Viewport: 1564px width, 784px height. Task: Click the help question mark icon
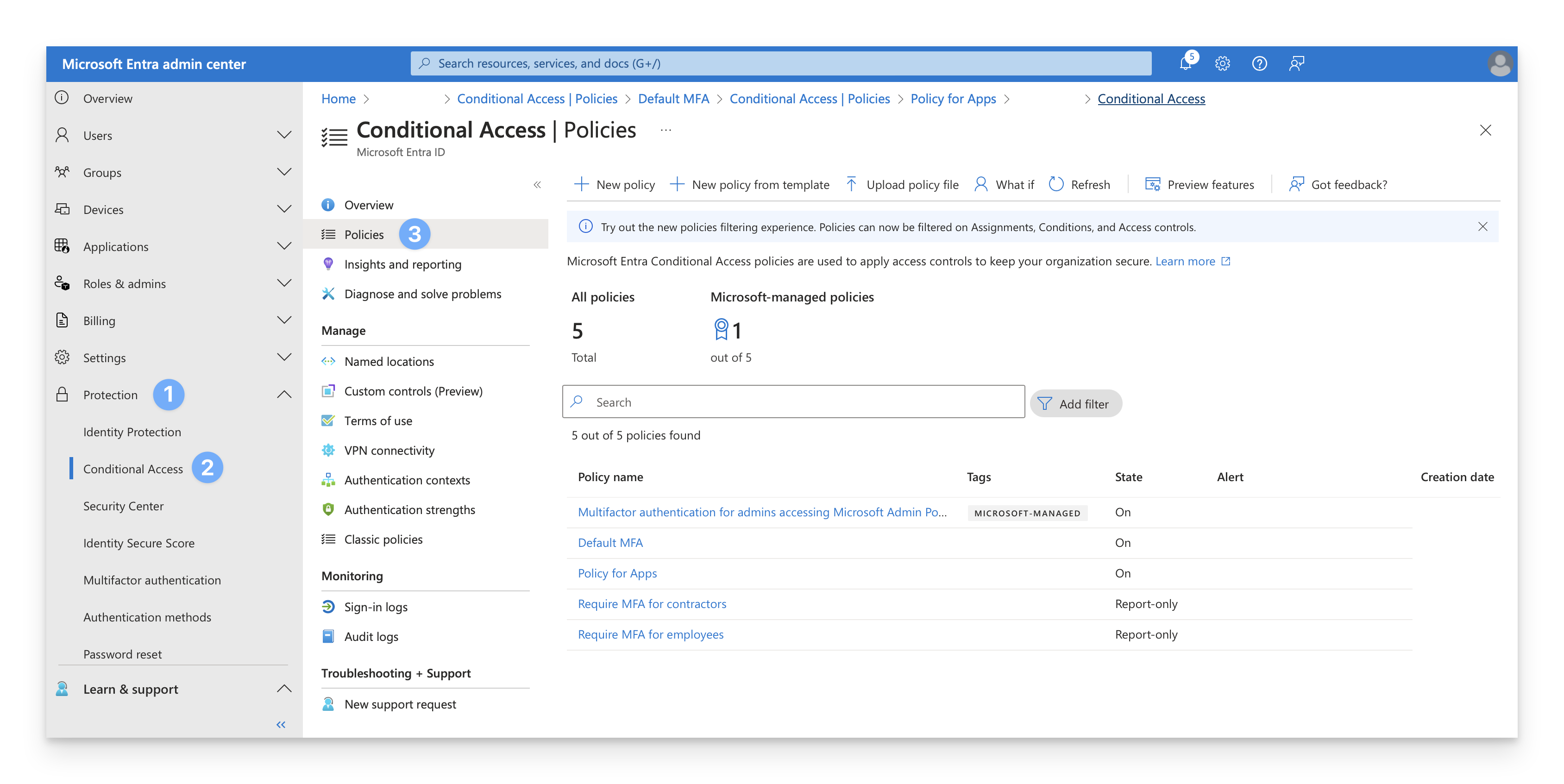(x=1259, y=63)
